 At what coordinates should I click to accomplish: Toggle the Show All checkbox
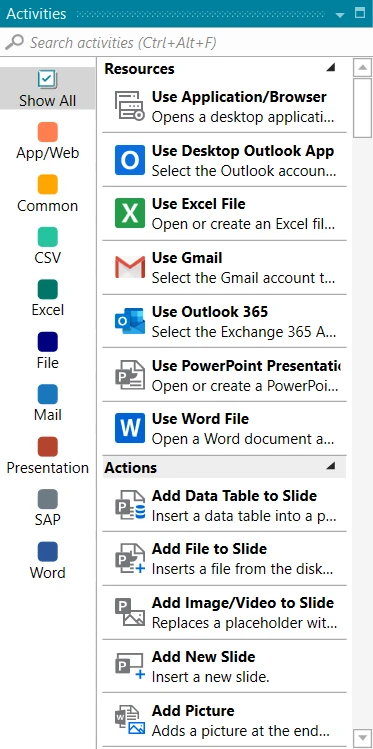(x=47, y=79)
